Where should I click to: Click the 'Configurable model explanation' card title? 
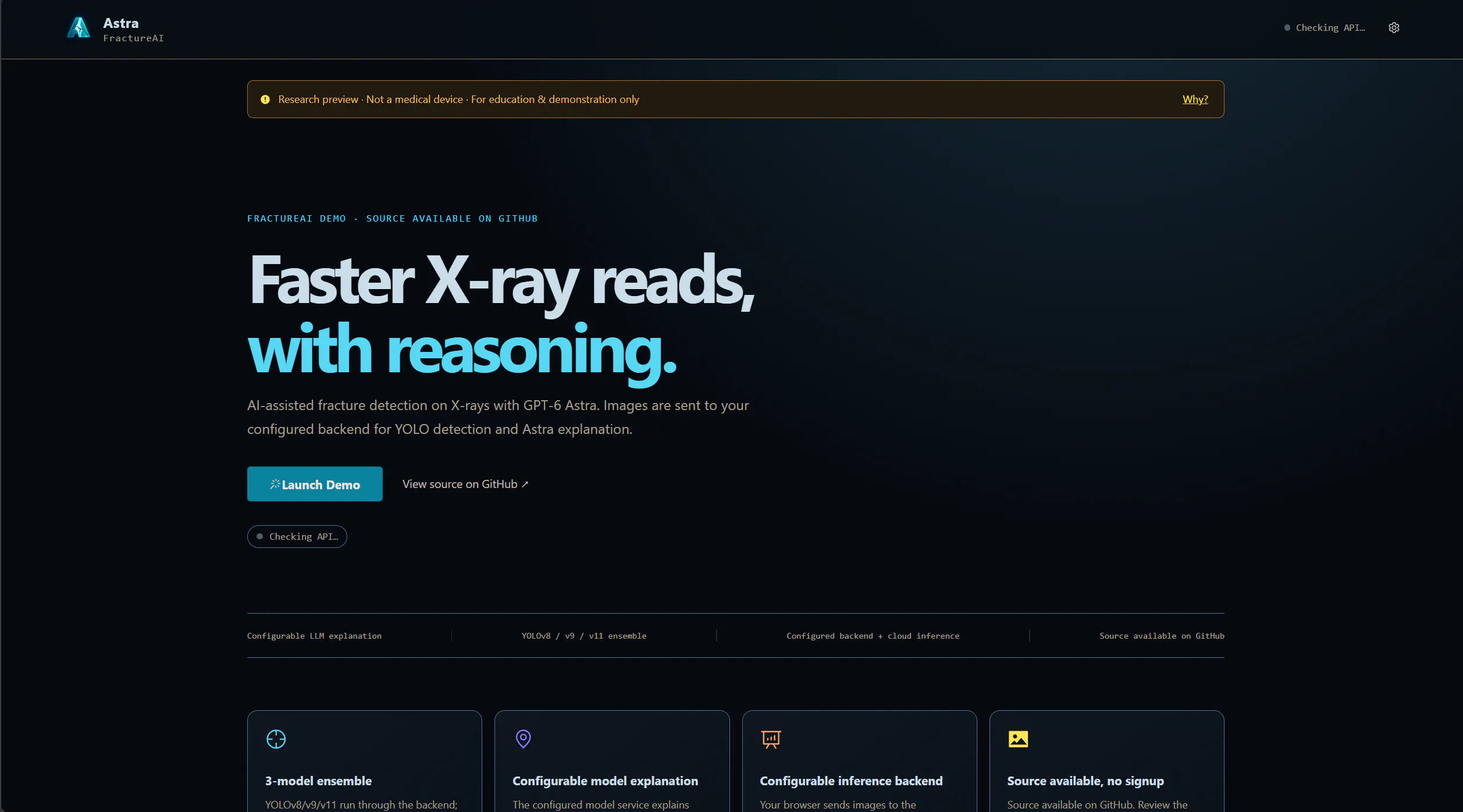pos(605,781)
